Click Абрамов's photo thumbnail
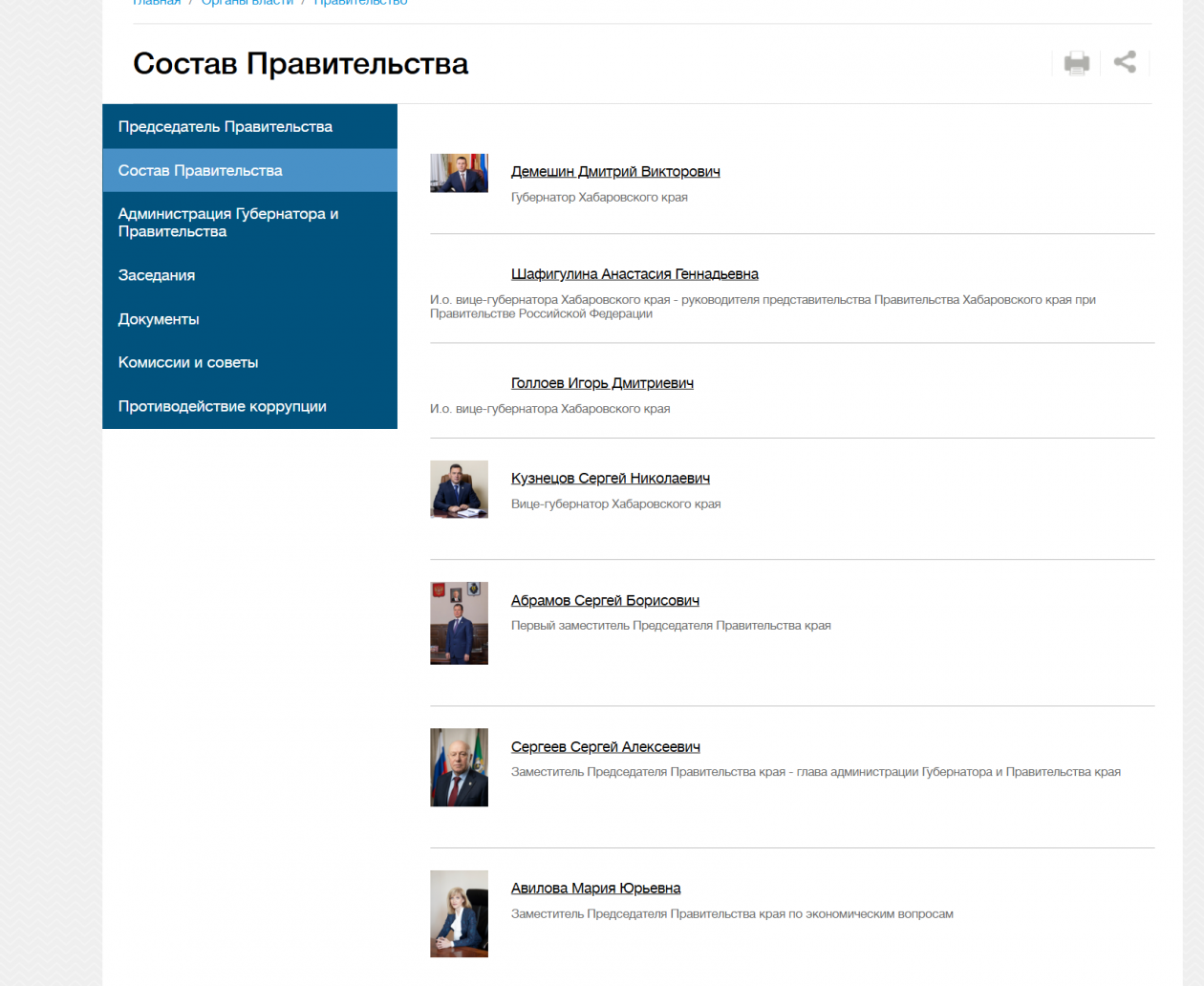The image size is (1204, 986). pyautogui.click(x=459, y=623)
